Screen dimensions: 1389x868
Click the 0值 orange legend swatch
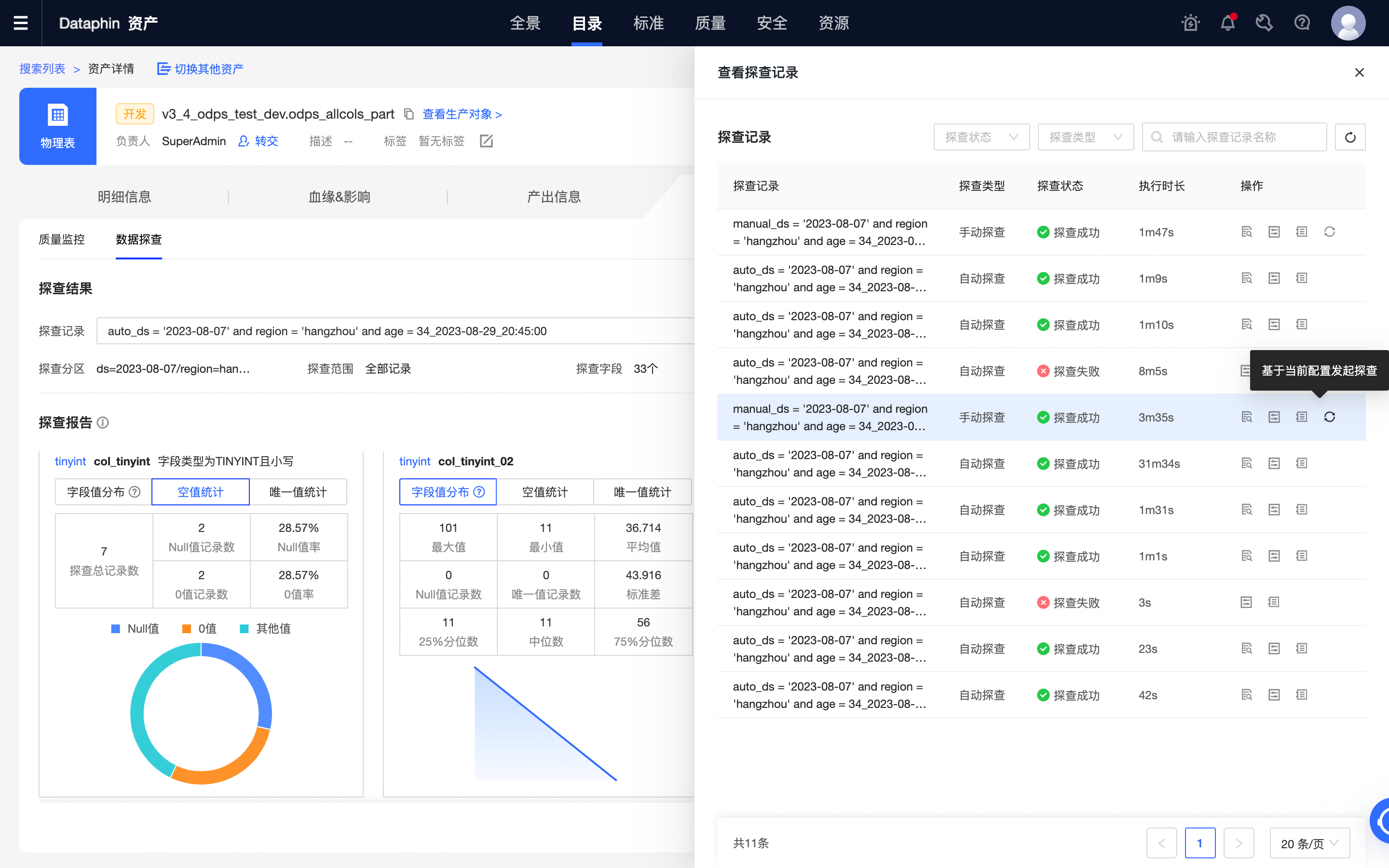pos(187,628)
